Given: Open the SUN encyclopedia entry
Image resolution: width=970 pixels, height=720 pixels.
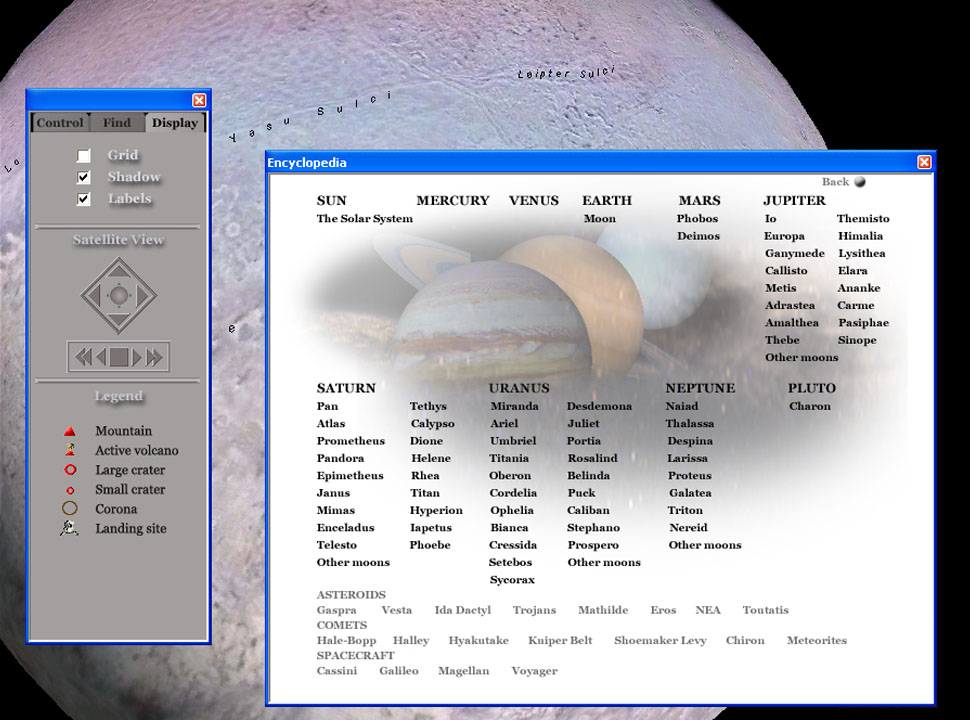Looking at the screenshot, I should coord(332,200).
